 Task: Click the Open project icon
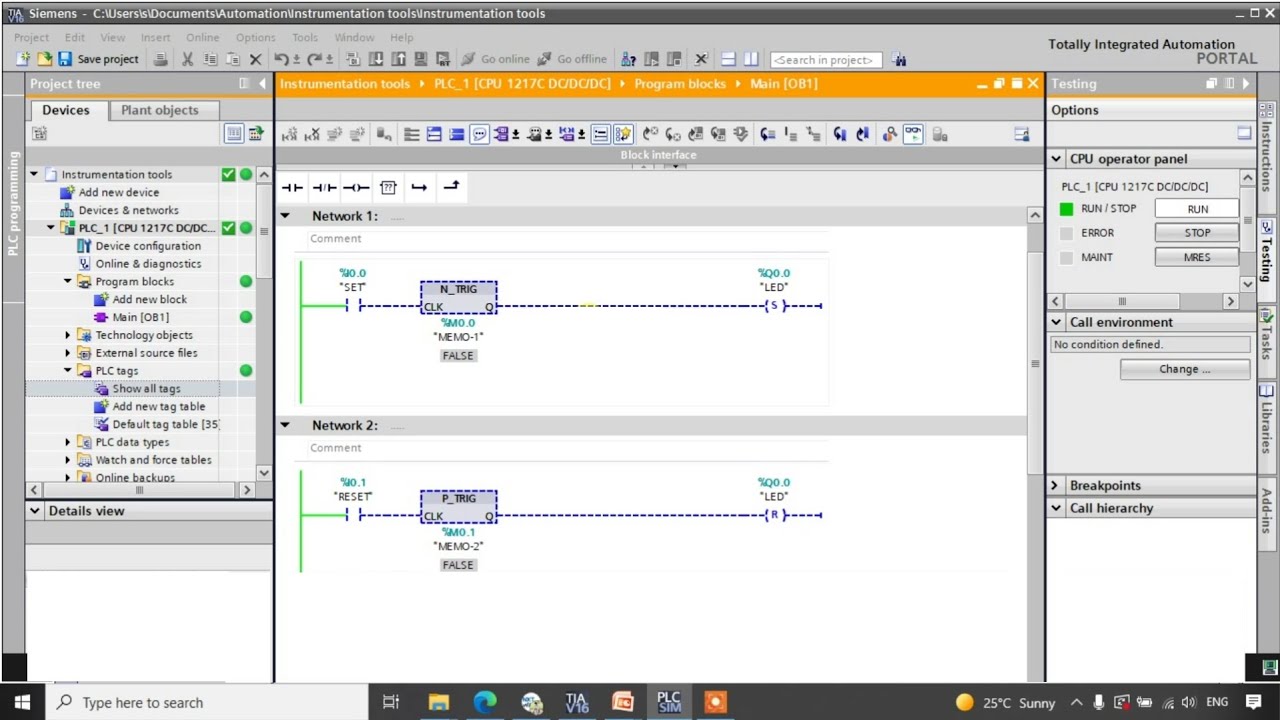click(44, 59)
